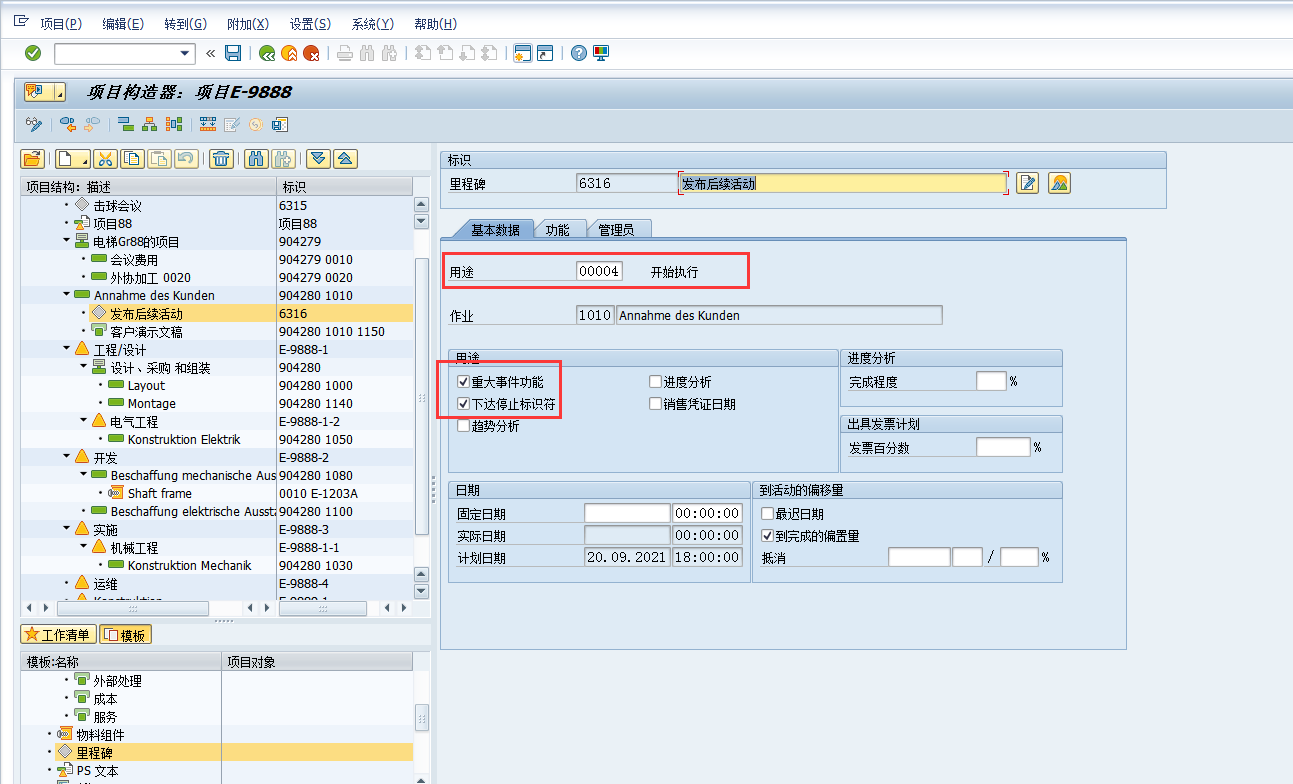Disable the 重大事件功能 checkbox
This screenshot has width=1293, height=784.
[x=462, y=380]
